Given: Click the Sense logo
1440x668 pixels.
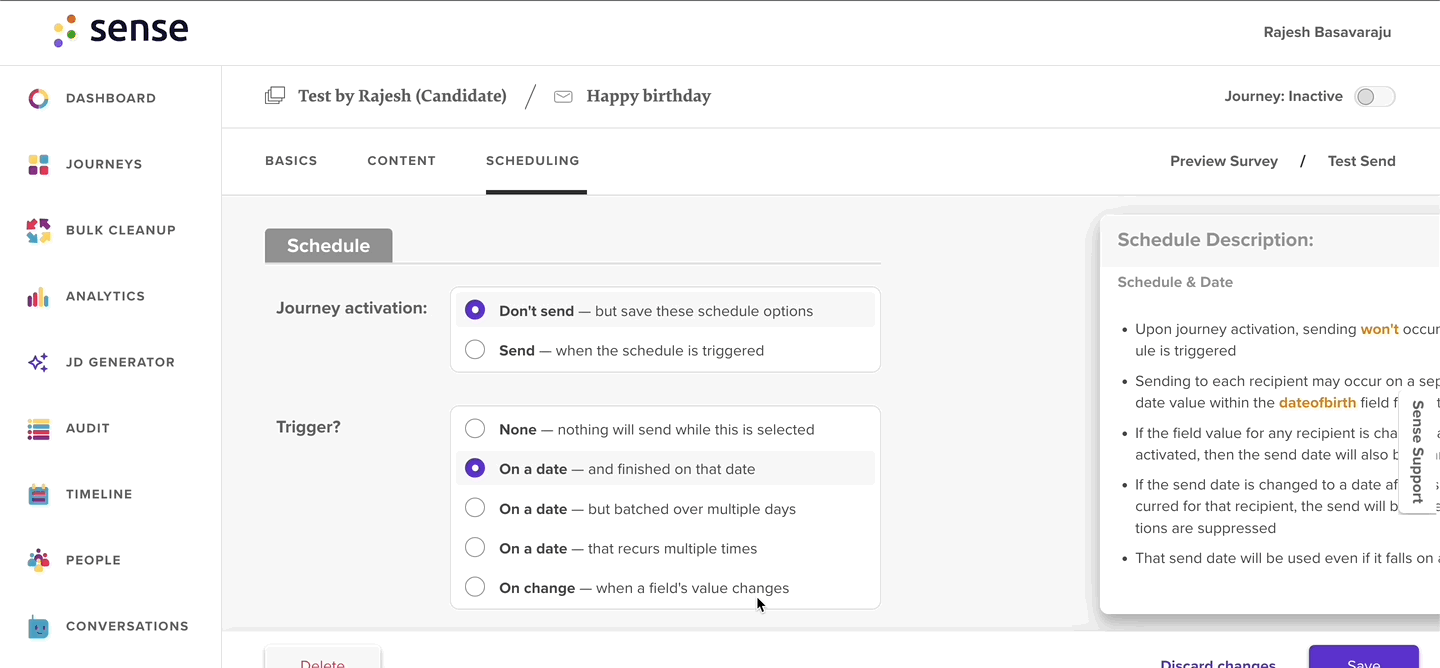Looking at the screenshot, I should (121, 30).
